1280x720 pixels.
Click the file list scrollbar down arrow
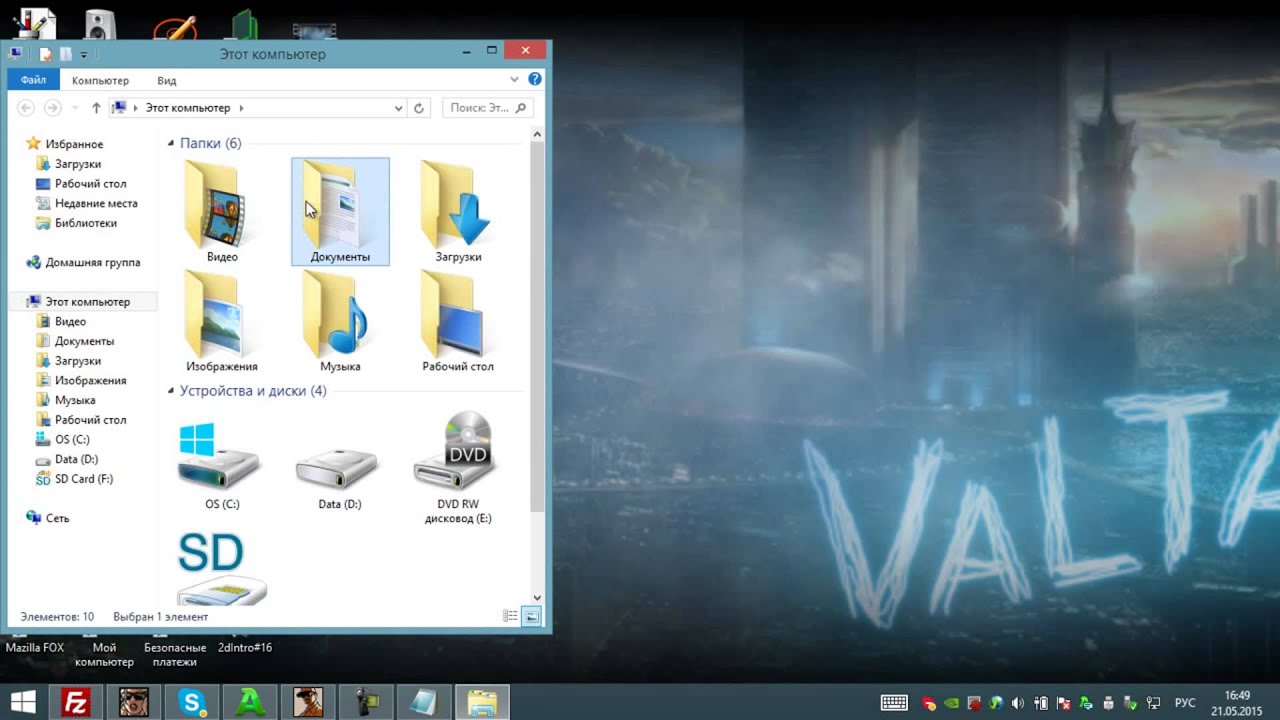pyautogui.click(x=537, y=598)
